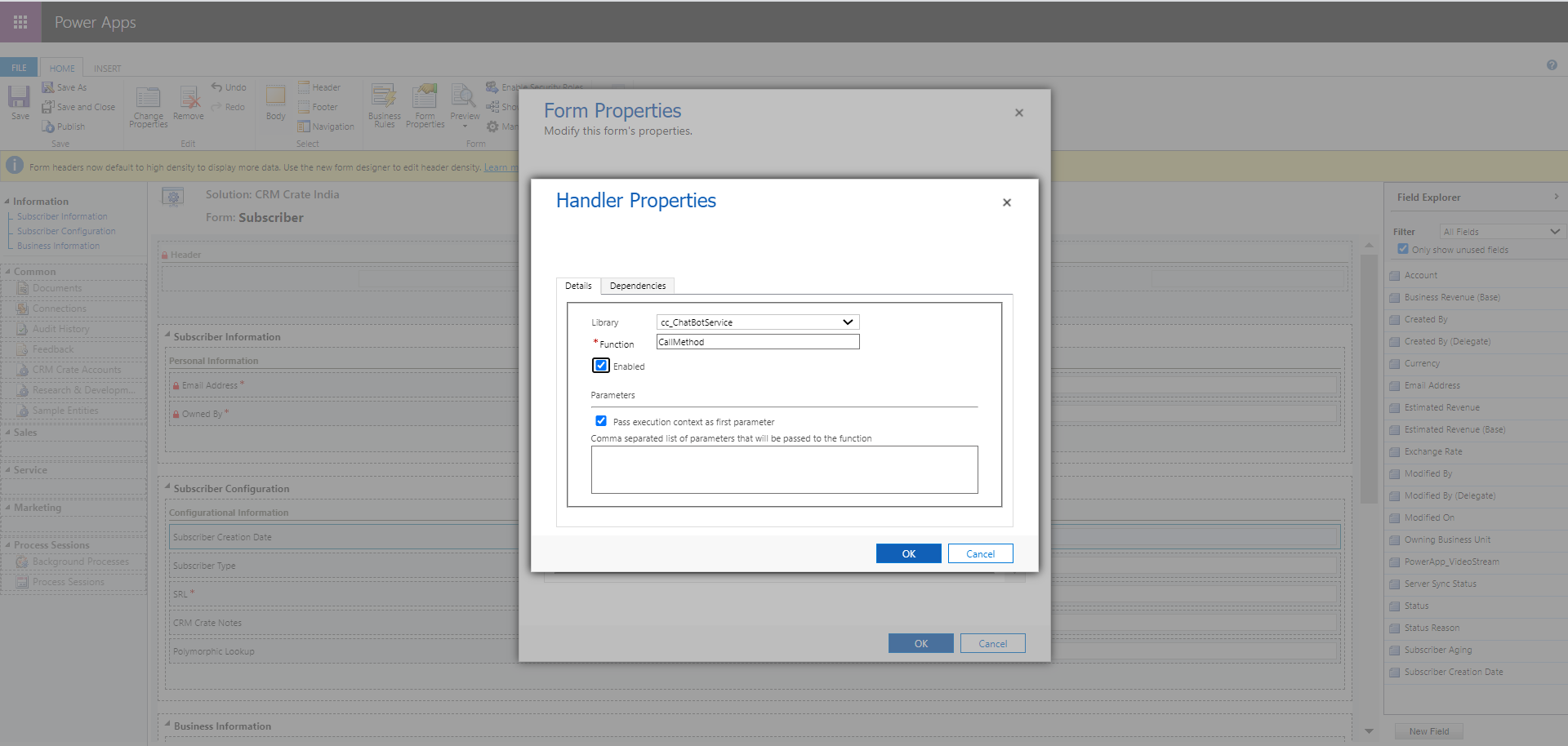This screenshot has height=746, width=1568.
Task: Select Body in the Select group
Action: click(275, 104)
